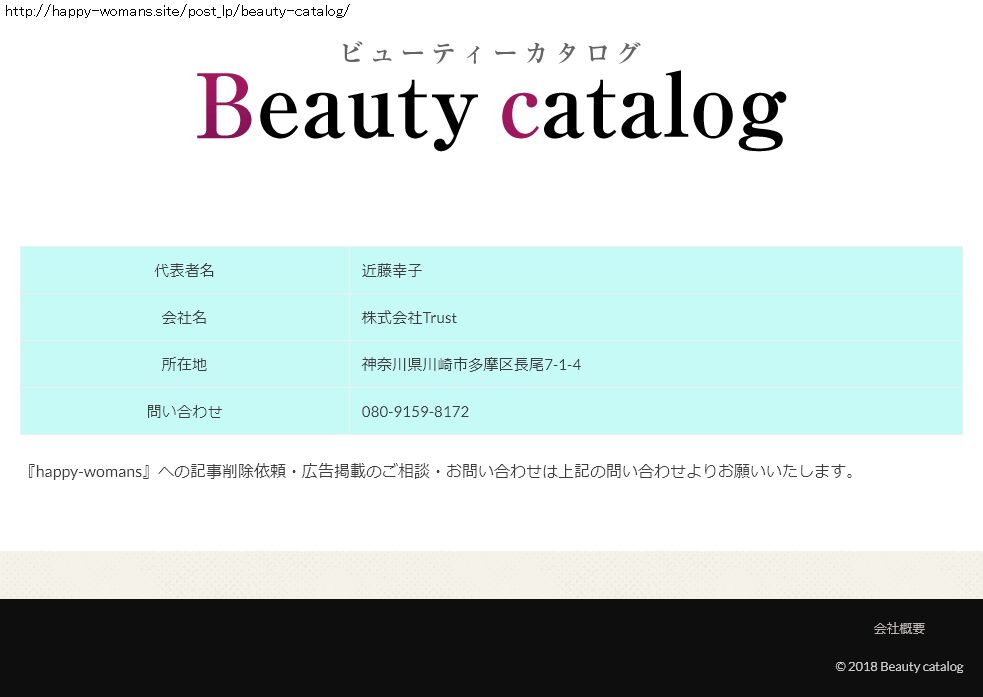The image size is (983, 697).
Task: Select the 代表者名 label cell
Action: [x=184, y=271]
